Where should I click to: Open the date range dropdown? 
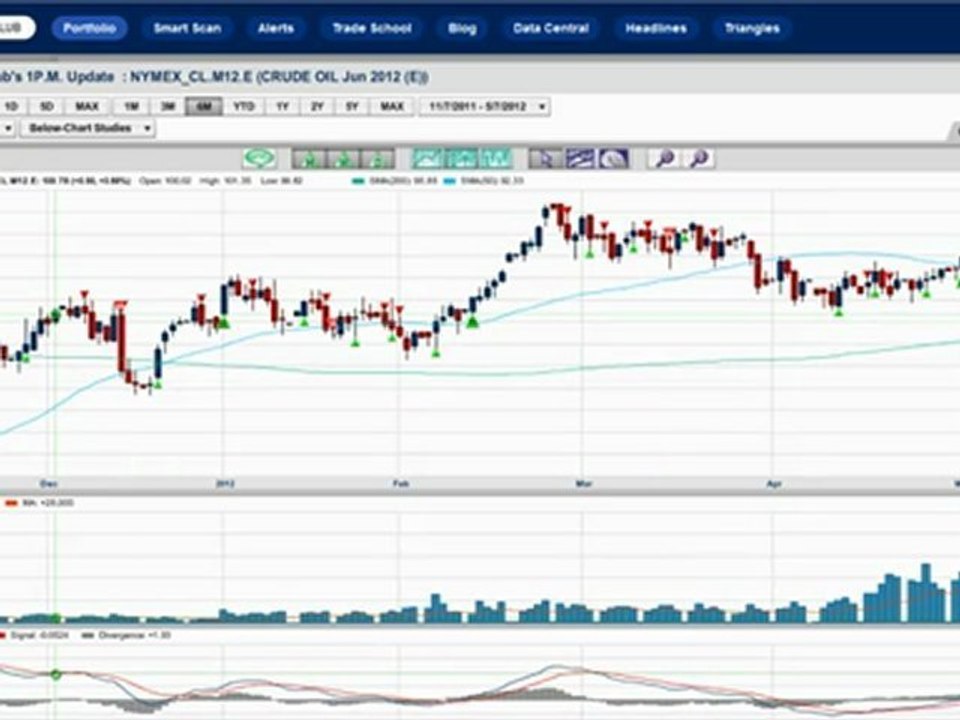pyautogui.click(x=484, y=107)
